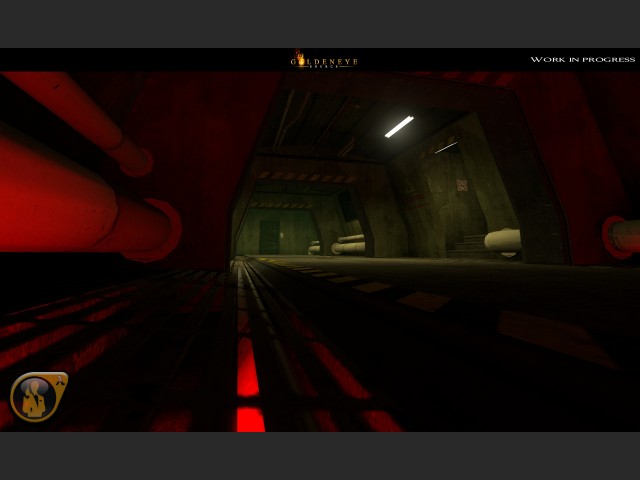The image size is (640, 480).
Task: Click the 'Work in progress' text
Action: click(x=582, y=60)
